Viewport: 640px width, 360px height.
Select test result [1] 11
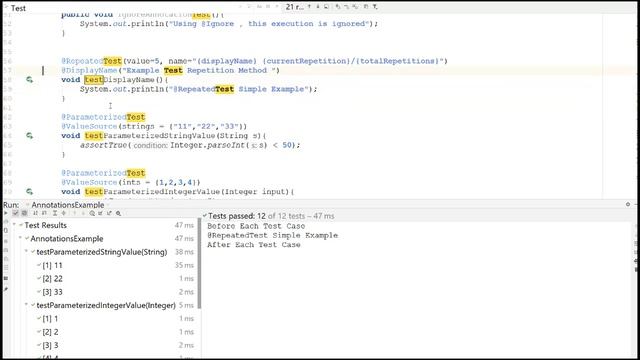pos(103,265)
